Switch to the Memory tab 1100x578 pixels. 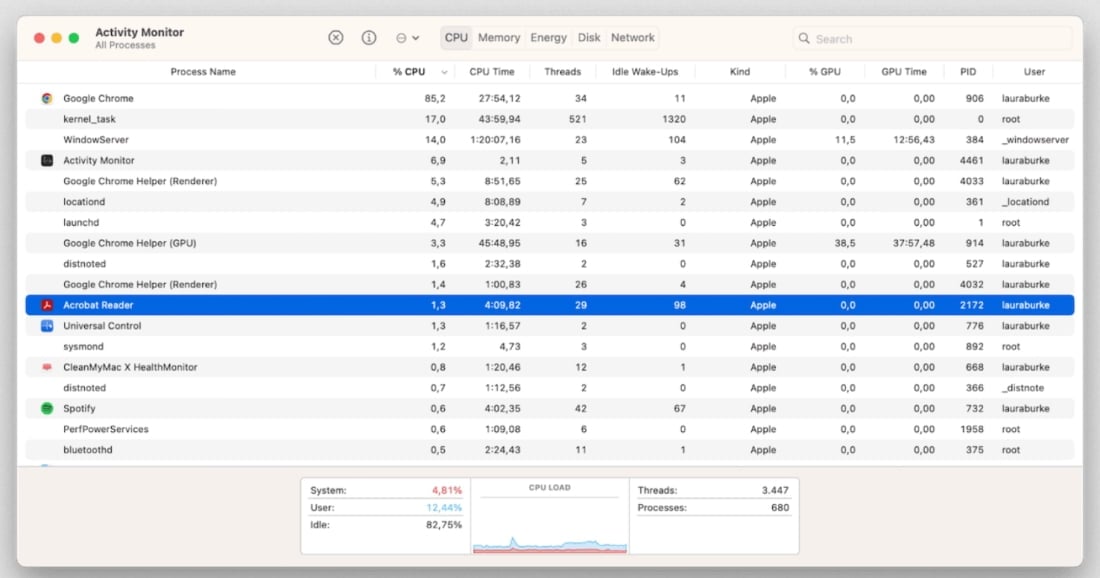point(498,38)
